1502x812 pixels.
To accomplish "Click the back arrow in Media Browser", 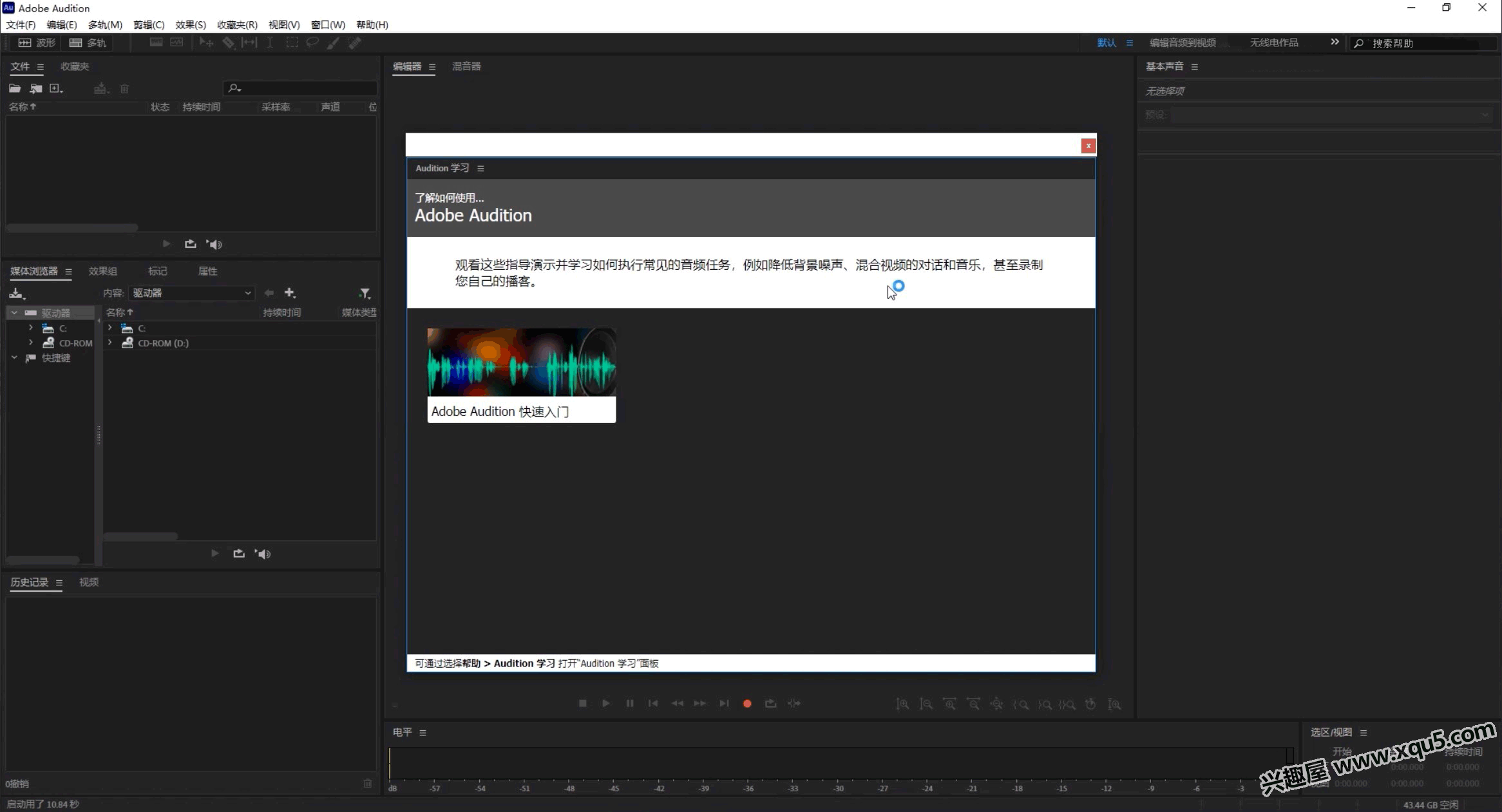I will [x=269, y=293].
